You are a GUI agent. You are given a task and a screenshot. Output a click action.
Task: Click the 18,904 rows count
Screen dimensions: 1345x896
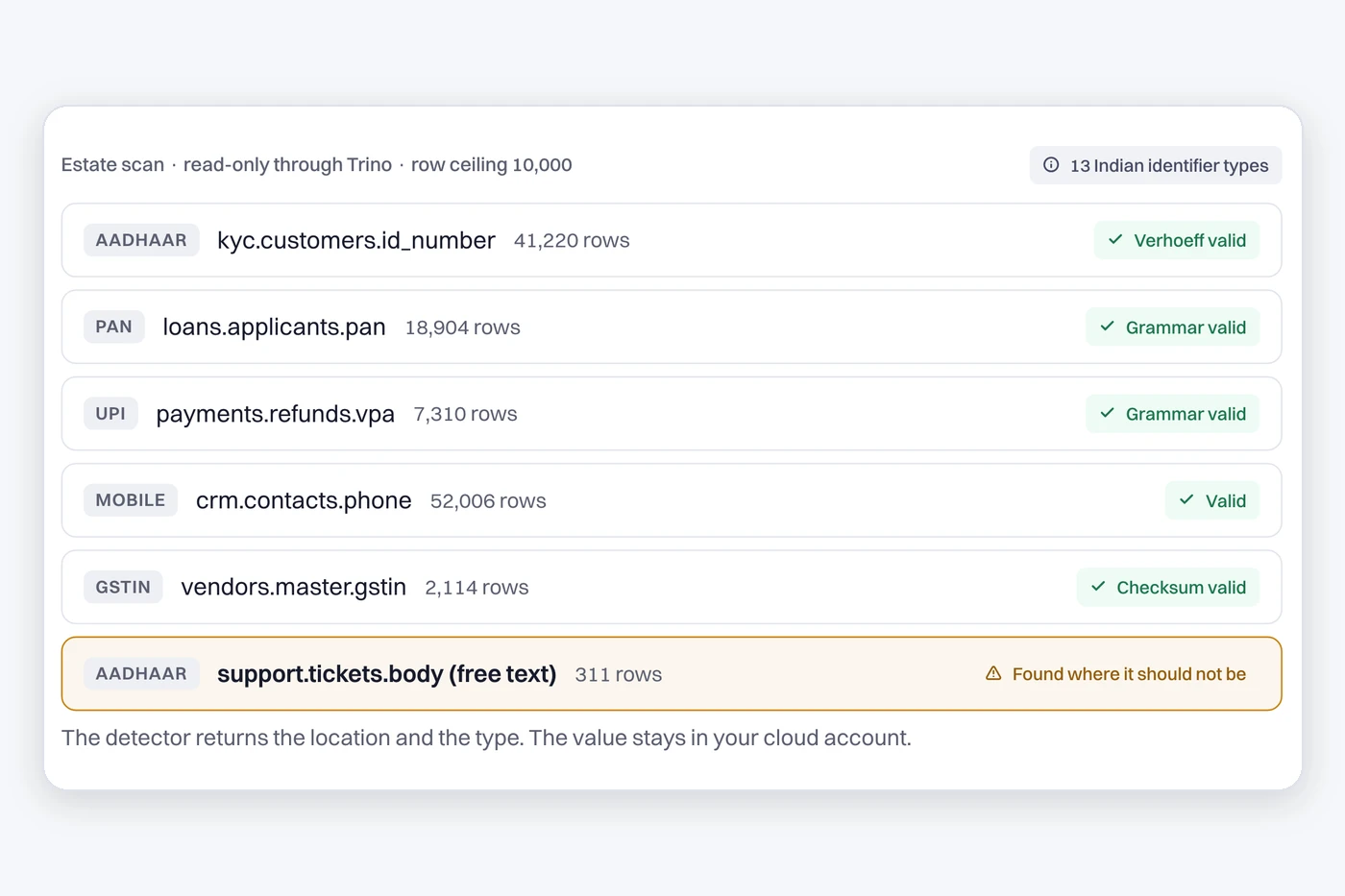pos(462,327)
